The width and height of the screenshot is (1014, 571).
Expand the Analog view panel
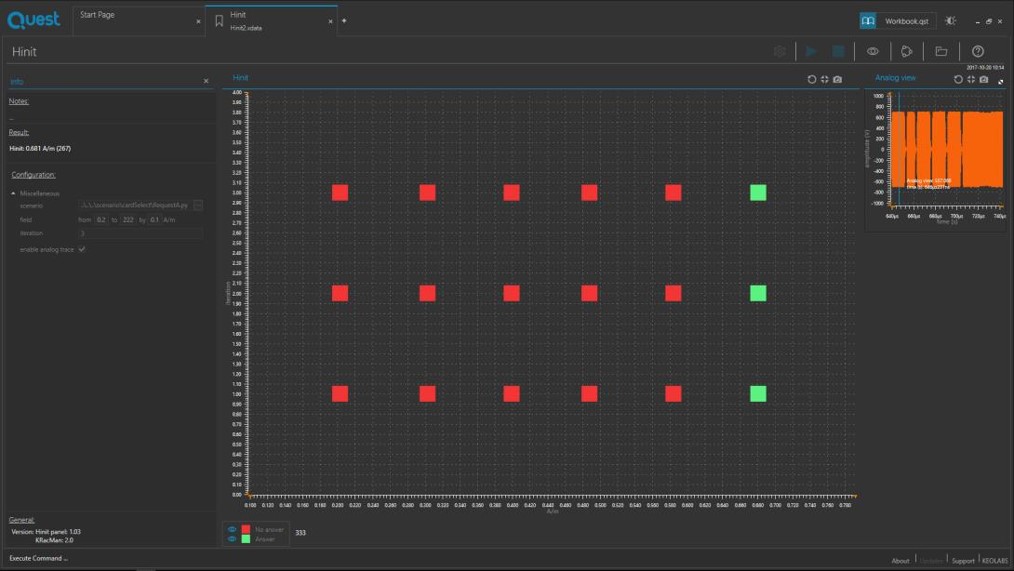click(1001, 82)
